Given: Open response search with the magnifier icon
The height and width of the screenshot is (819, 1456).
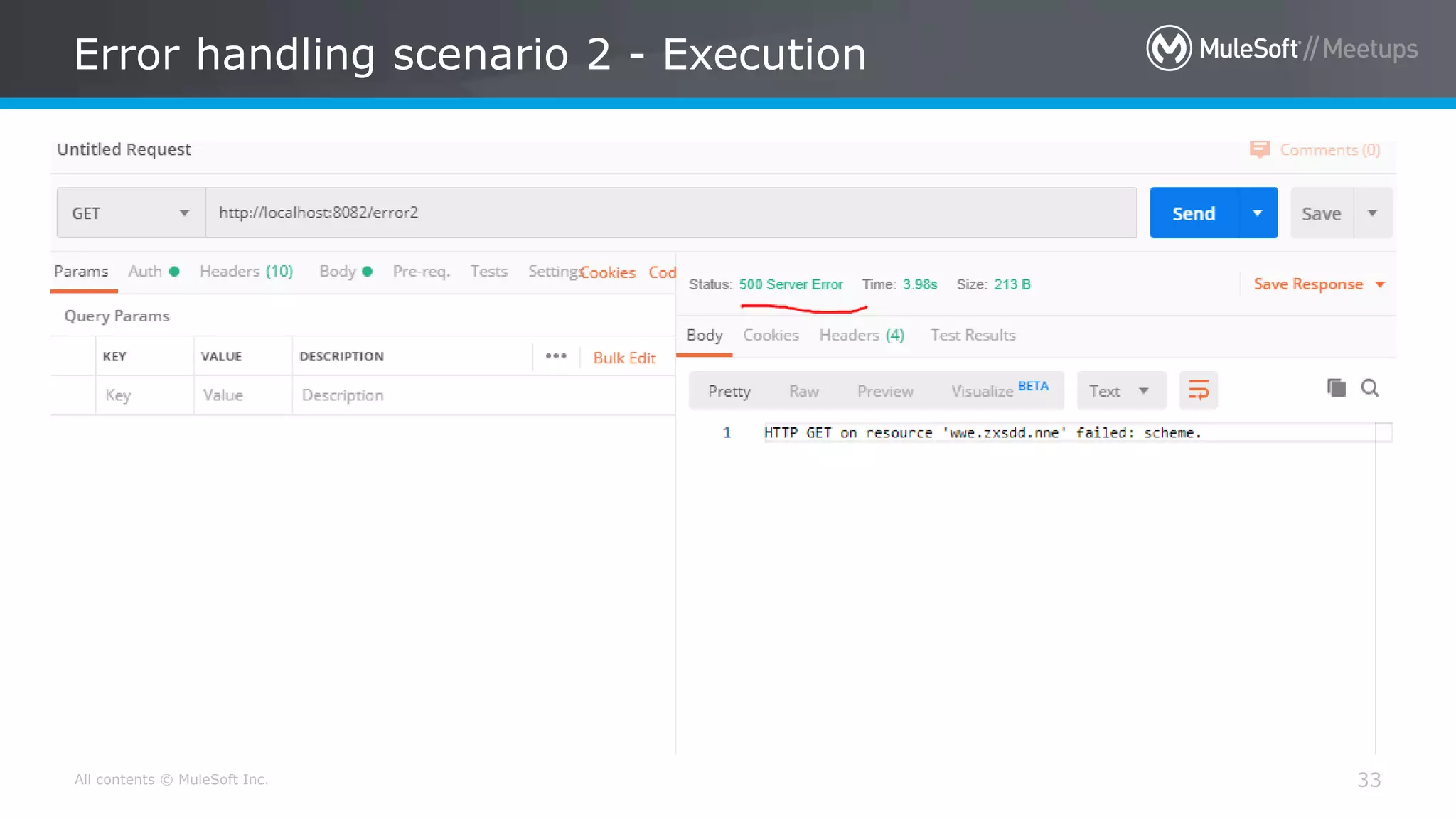Looking at the screenshot, I should click(x=1370, y=388).
